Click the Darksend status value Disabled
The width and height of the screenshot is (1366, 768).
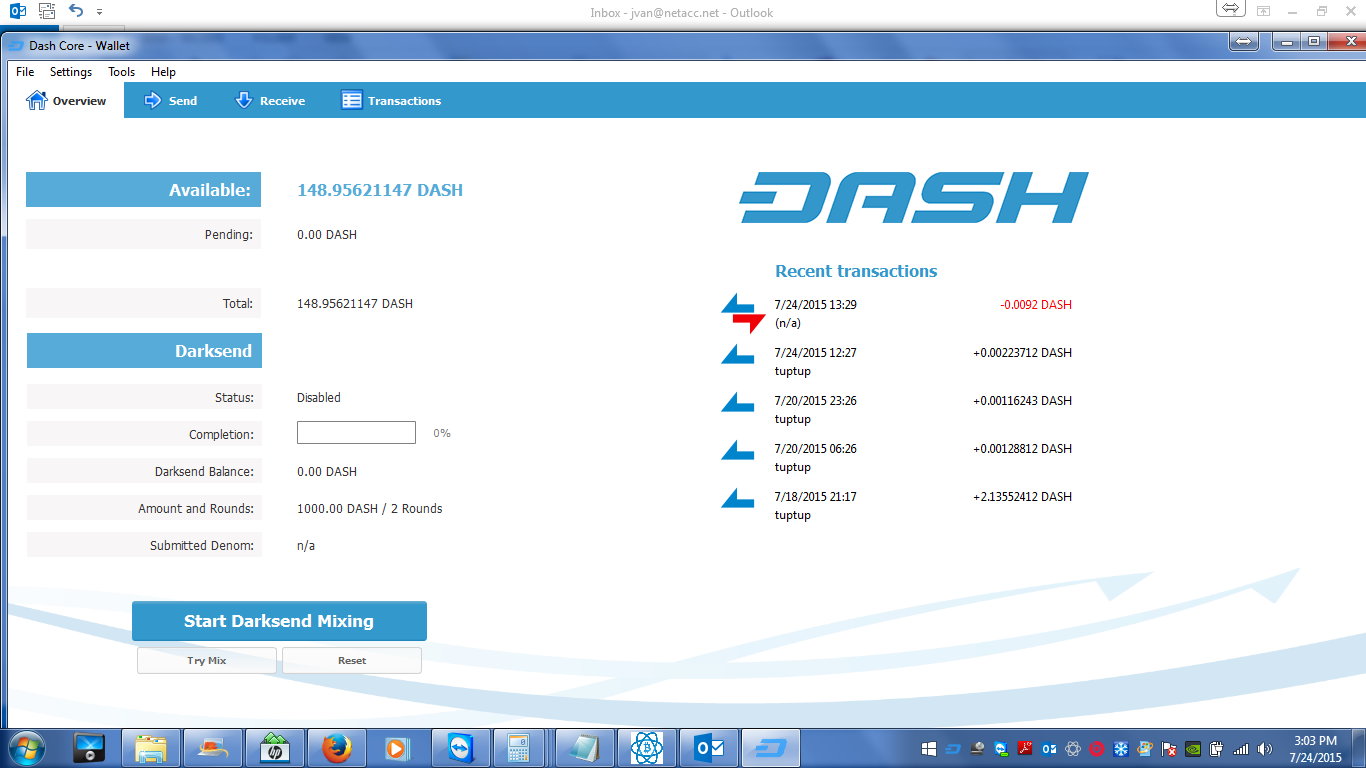(x=319, y=398)
